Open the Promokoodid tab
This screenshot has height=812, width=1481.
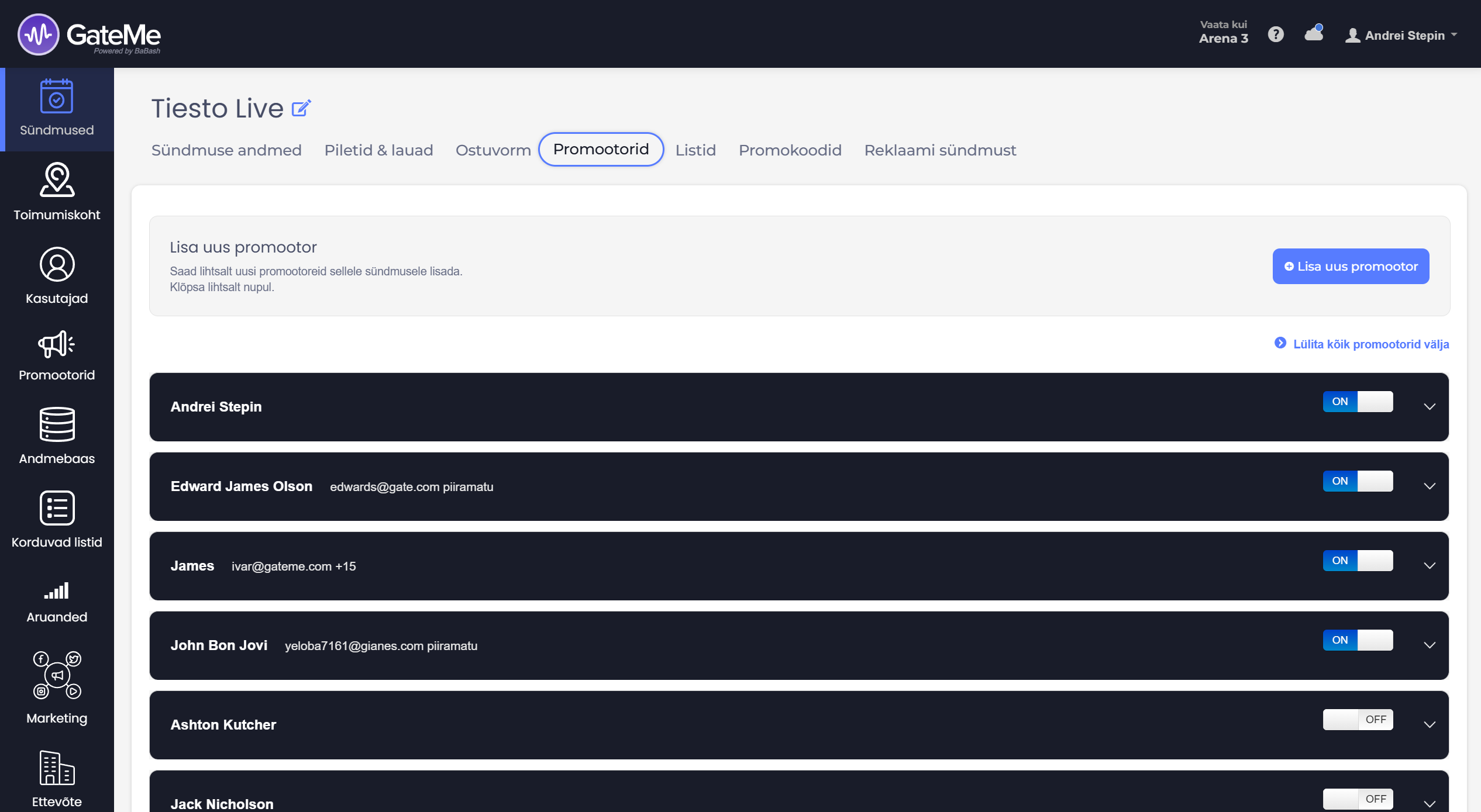pos(790,150)
